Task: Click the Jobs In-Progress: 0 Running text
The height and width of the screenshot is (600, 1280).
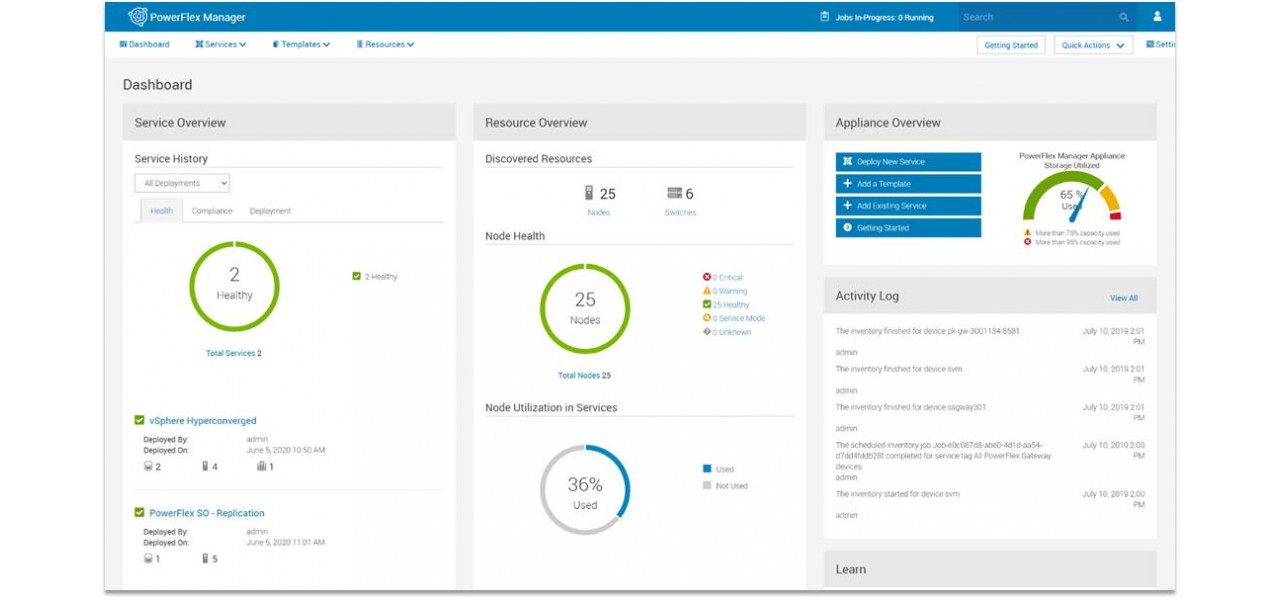Action: click(x=884, y=17)
